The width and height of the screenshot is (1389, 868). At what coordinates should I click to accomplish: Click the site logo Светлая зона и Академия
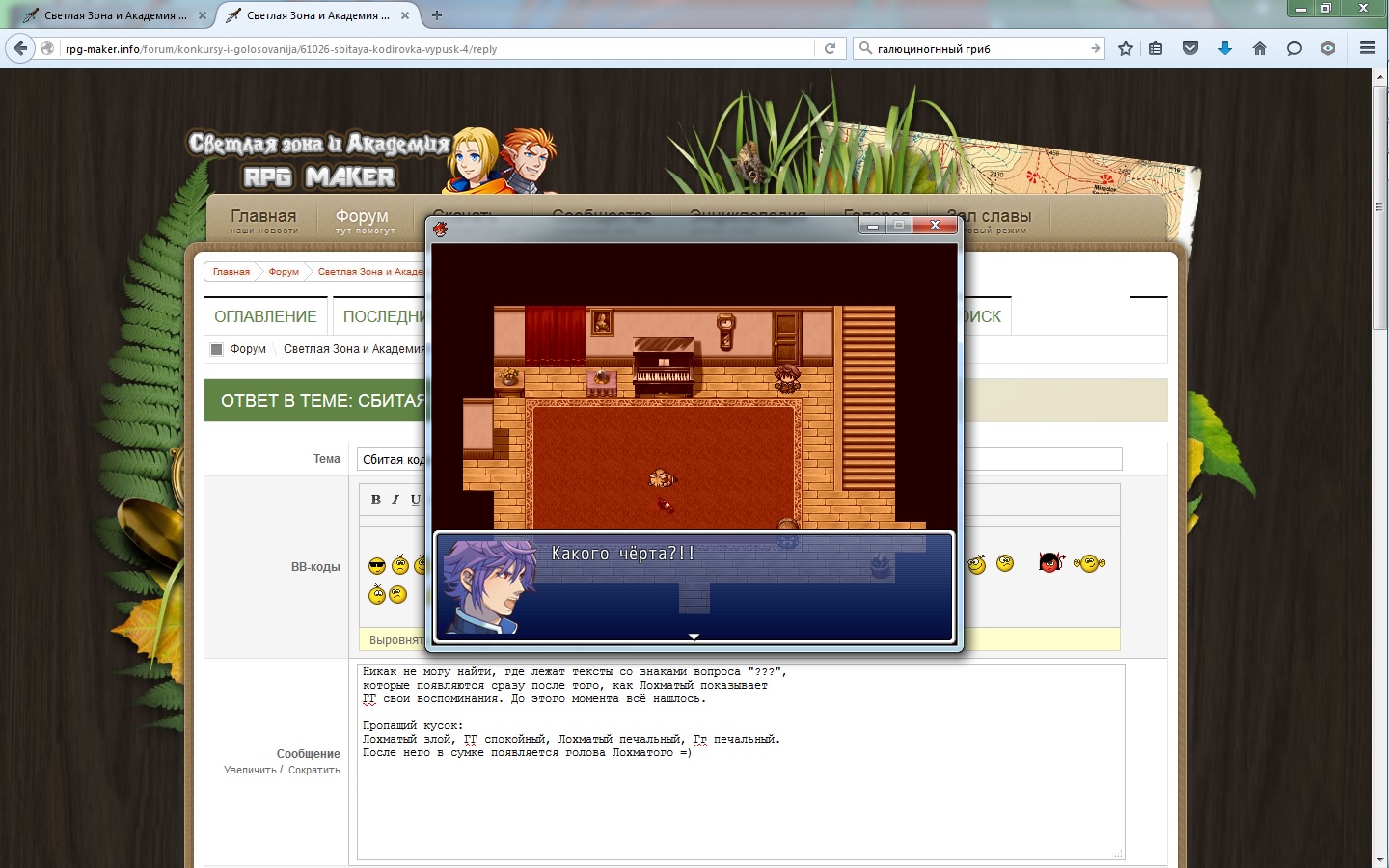318,159
